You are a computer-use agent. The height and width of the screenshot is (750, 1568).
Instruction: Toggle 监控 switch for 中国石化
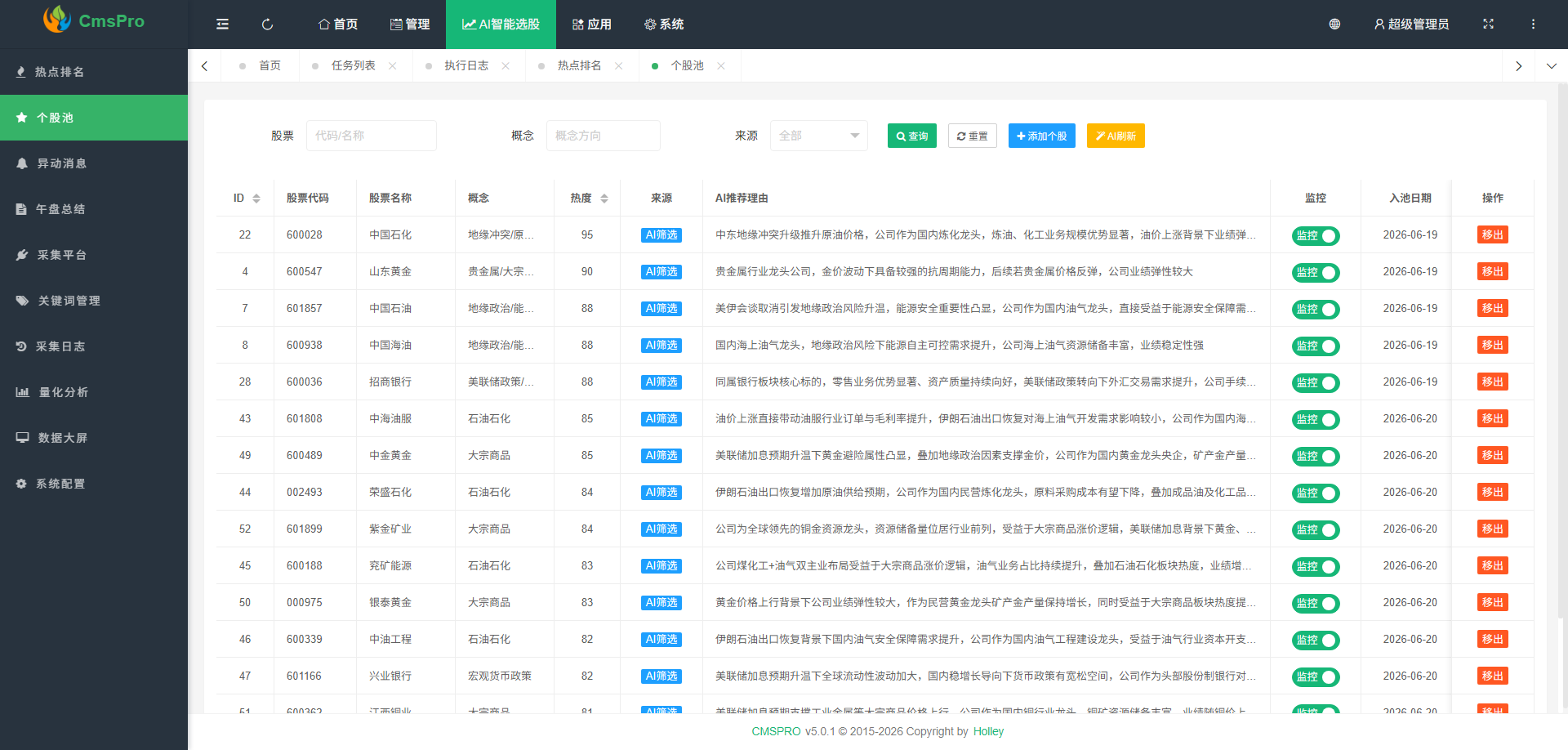point(1316,236)
